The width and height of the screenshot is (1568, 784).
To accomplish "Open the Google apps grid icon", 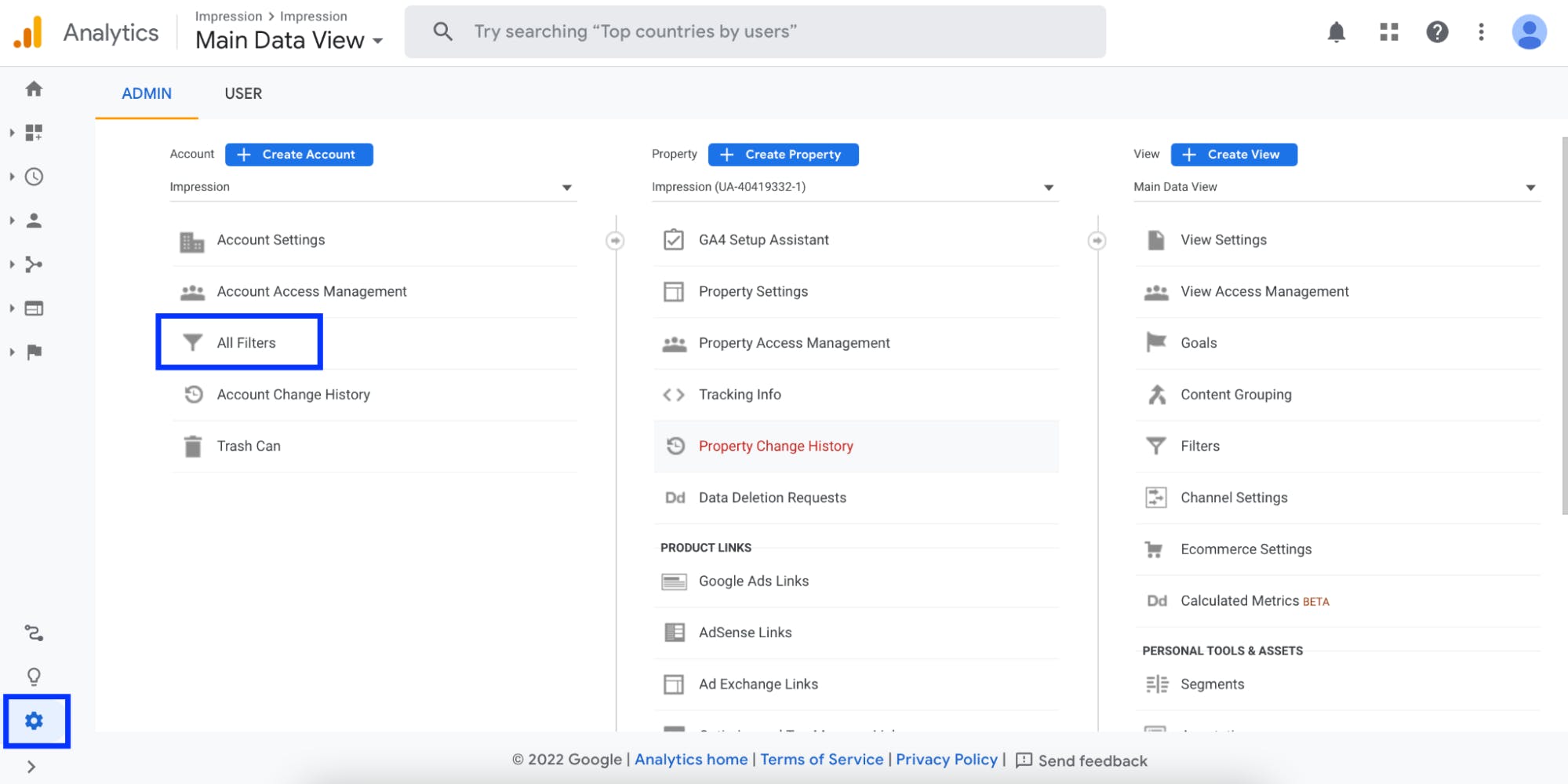I will click(1389, 32).
